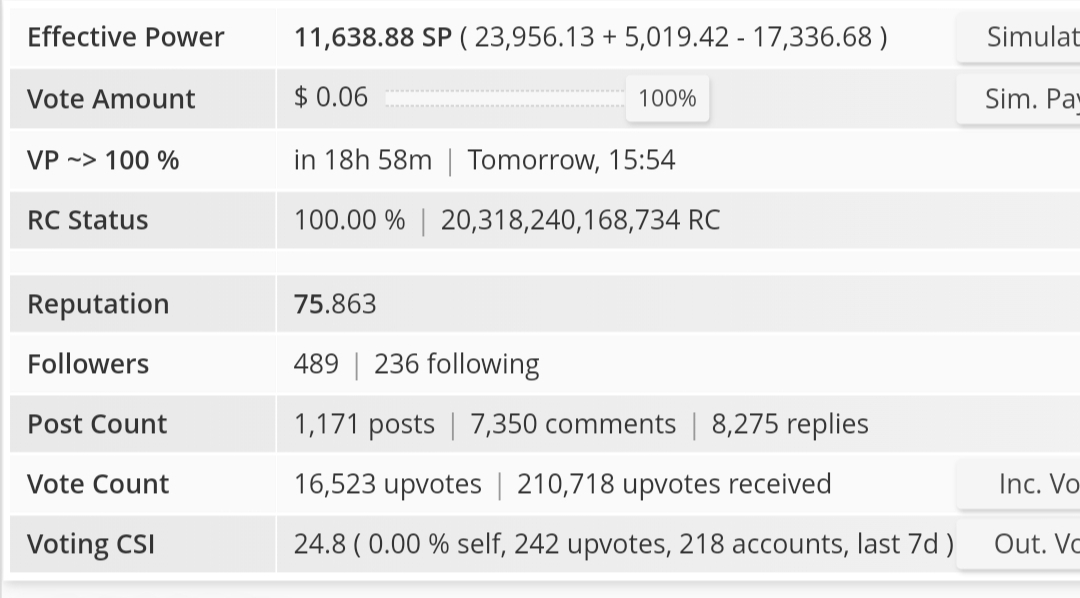This screenshot has height=598, width=1080.
Task: Click the vote amount slider bar
Action: 506,99
